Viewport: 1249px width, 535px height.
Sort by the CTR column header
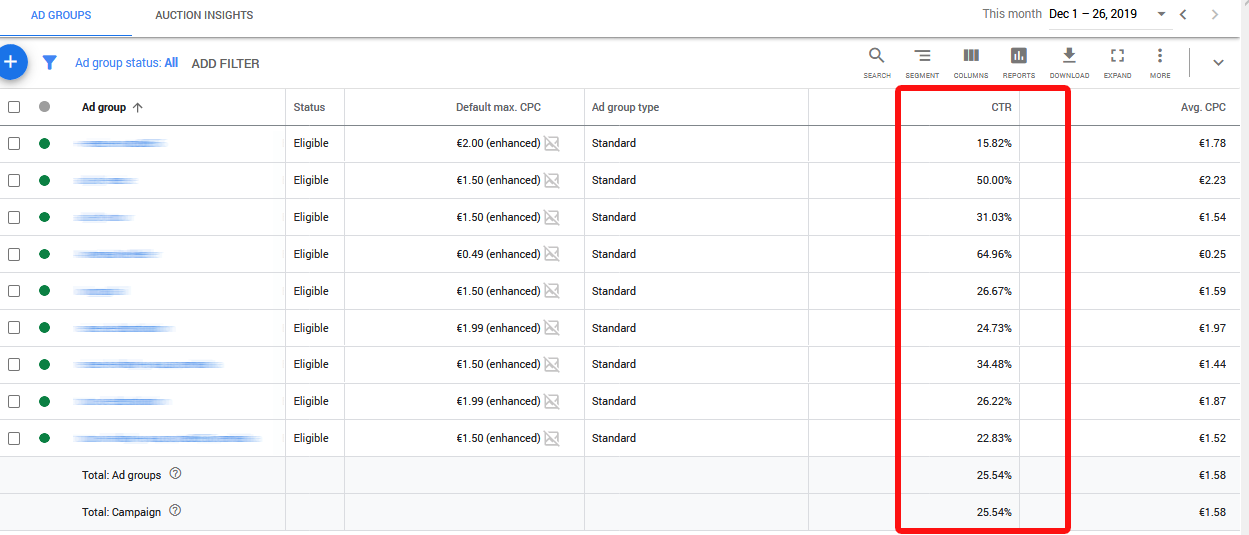(x=1001, y=107)
